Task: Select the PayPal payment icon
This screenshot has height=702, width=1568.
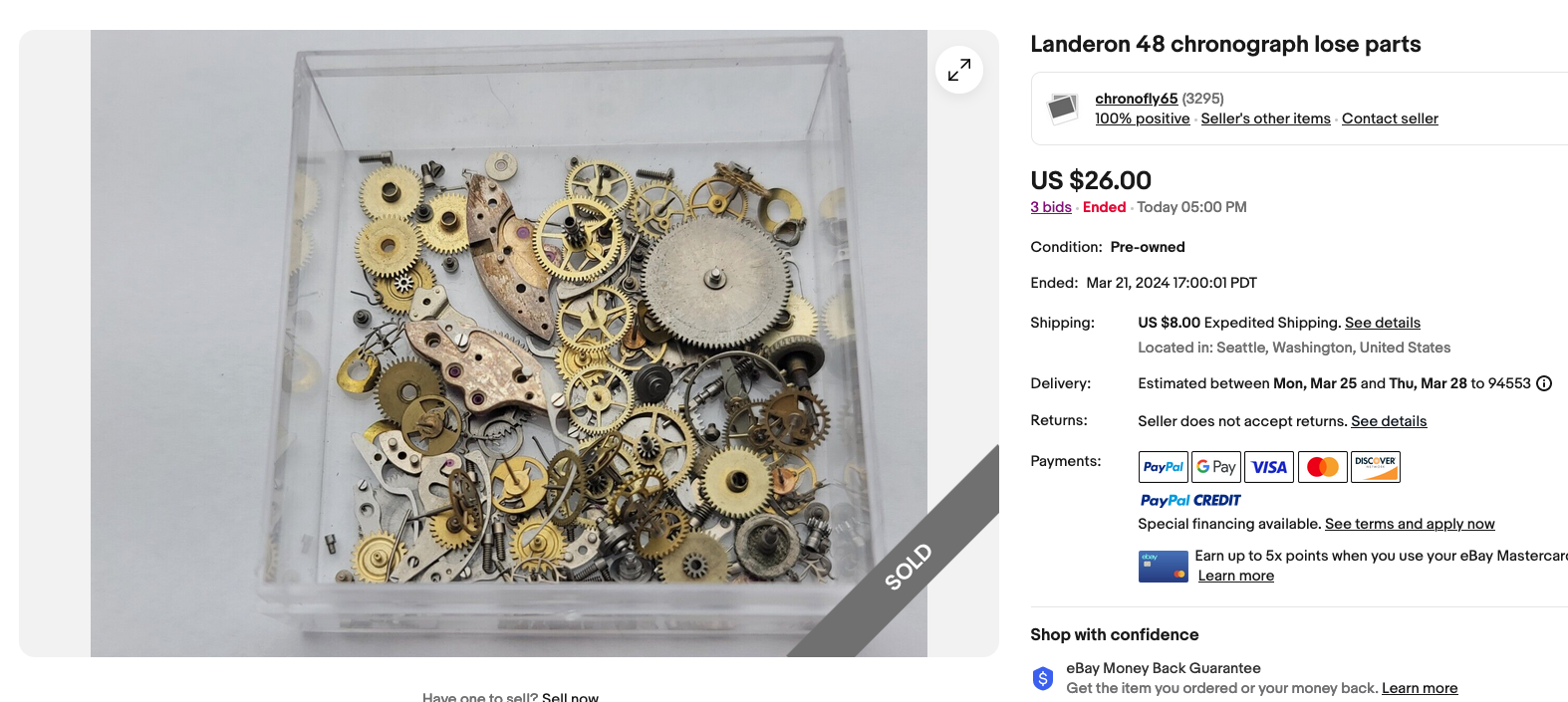Action: pos(1164,467)
